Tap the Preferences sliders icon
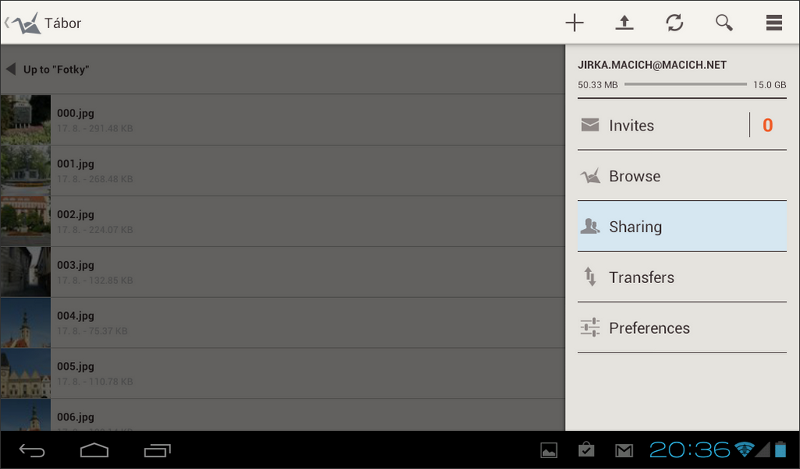The image size is (800, 469). 590,327
